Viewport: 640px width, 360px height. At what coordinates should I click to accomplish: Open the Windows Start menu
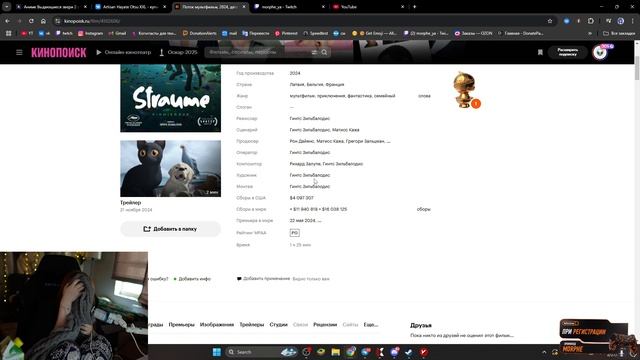[x=217, y=352]
